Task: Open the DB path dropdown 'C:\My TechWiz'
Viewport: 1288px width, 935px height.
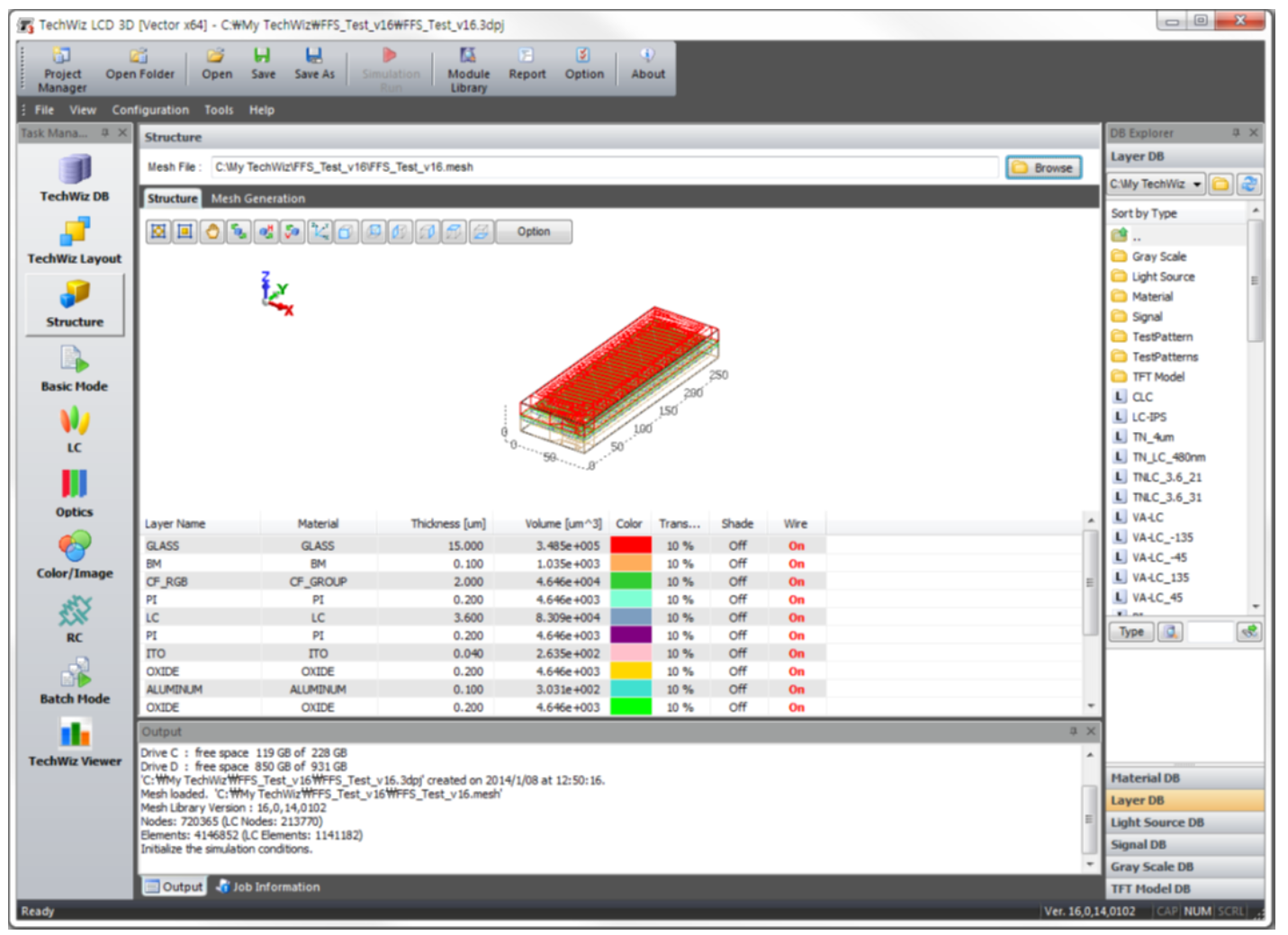Action: click(x=1156, y=184)
